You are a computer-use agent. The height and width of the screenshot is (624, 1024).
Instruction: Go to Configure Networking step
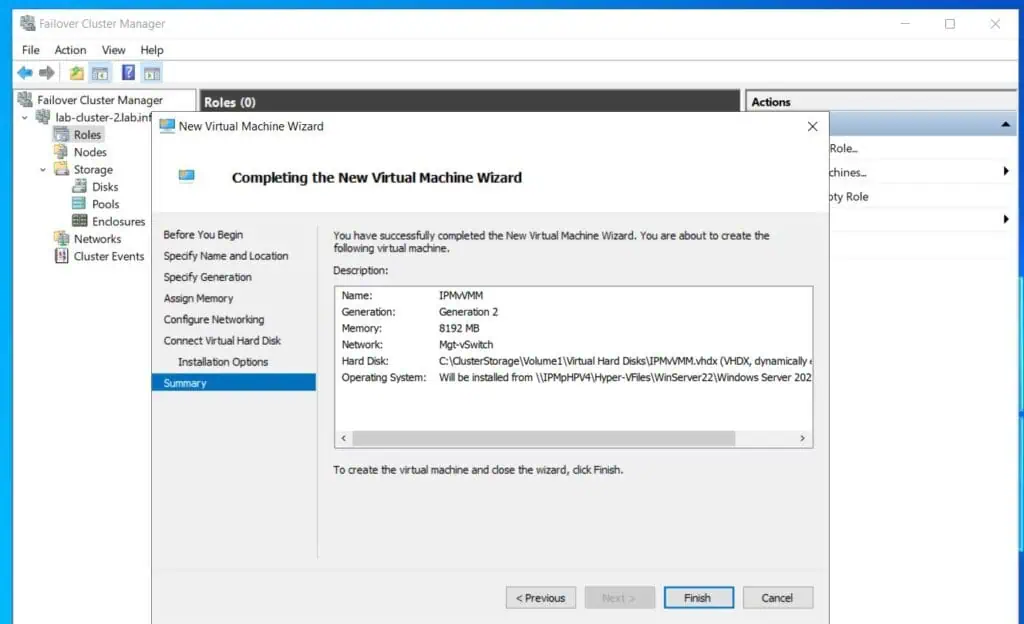tap(214, 319)
